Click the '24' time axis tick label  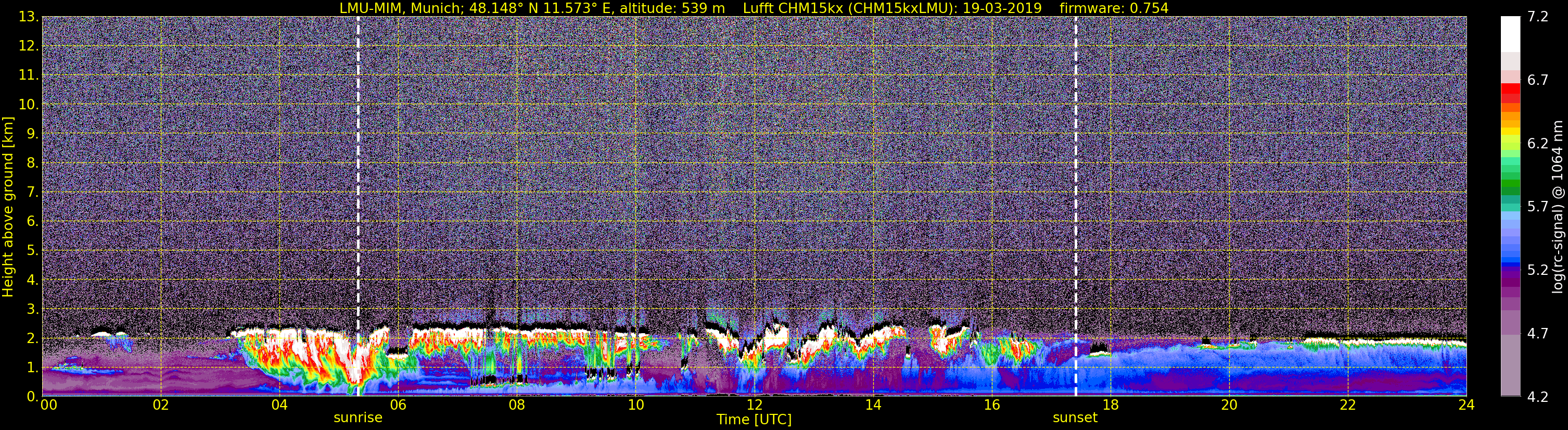1467,405
